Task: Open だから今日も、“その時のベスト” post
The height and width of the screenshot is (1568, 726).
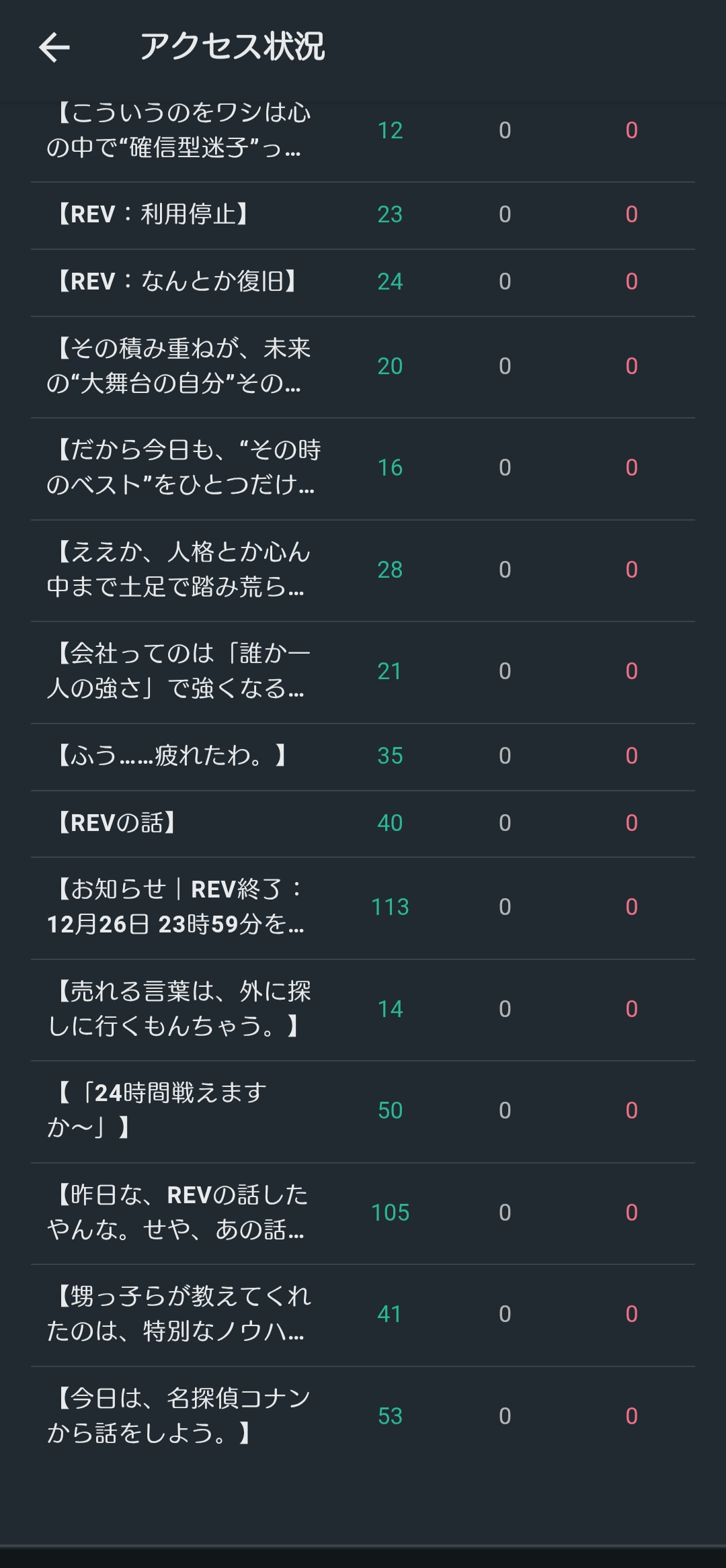Action: coord(183,468)
